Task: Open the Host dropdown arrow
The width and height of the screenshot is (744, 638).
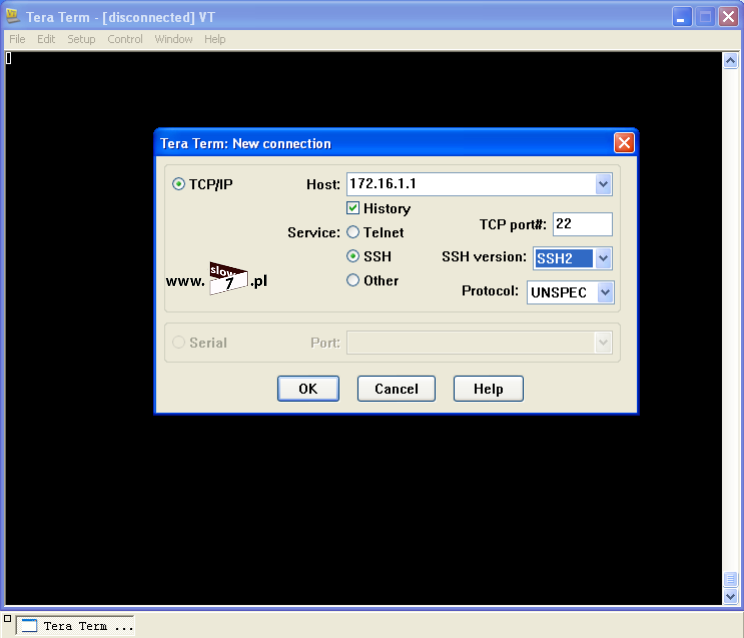Action: click(x=603, y=184)
